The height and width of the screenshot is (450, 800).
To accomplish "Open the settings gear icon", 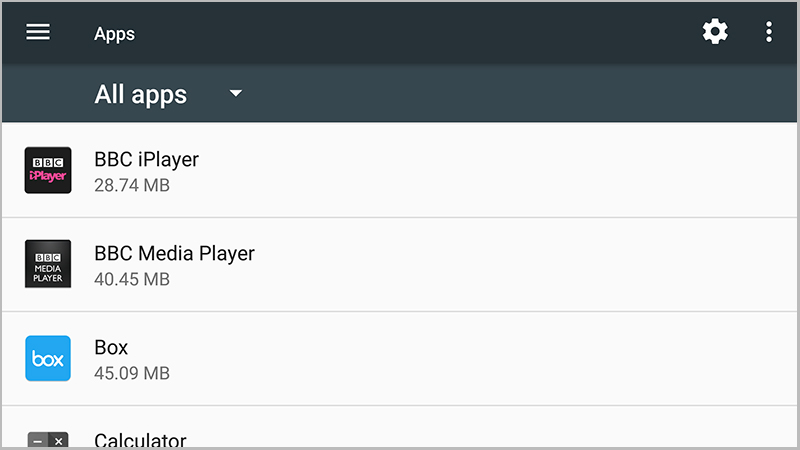I will (x=715, y=32).
